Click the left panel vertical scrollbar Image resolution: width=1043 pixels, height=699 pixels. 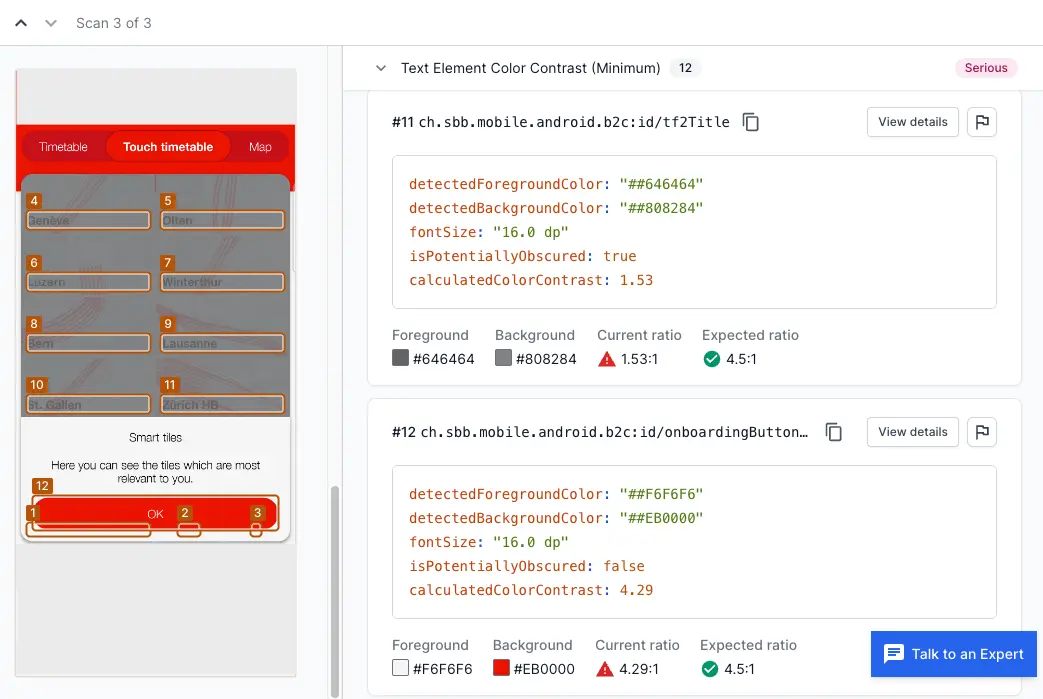(x=335, y=590)
